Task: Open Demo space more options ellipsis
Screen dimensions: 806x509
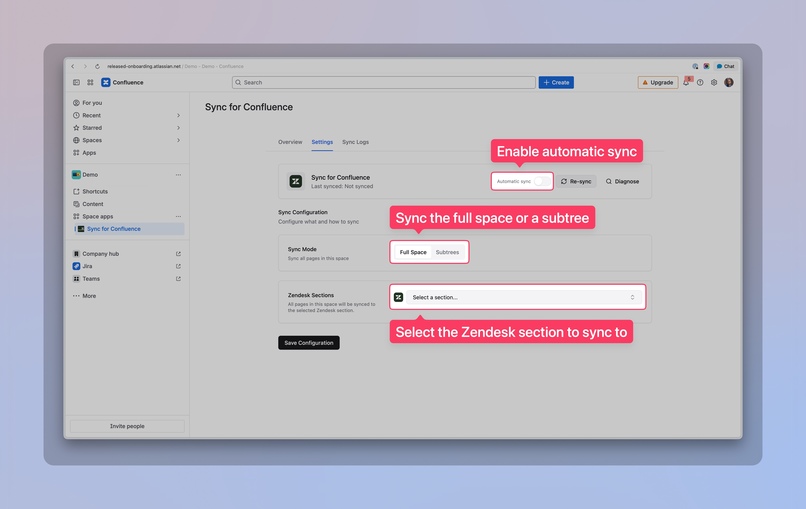Action: [178, 175]
